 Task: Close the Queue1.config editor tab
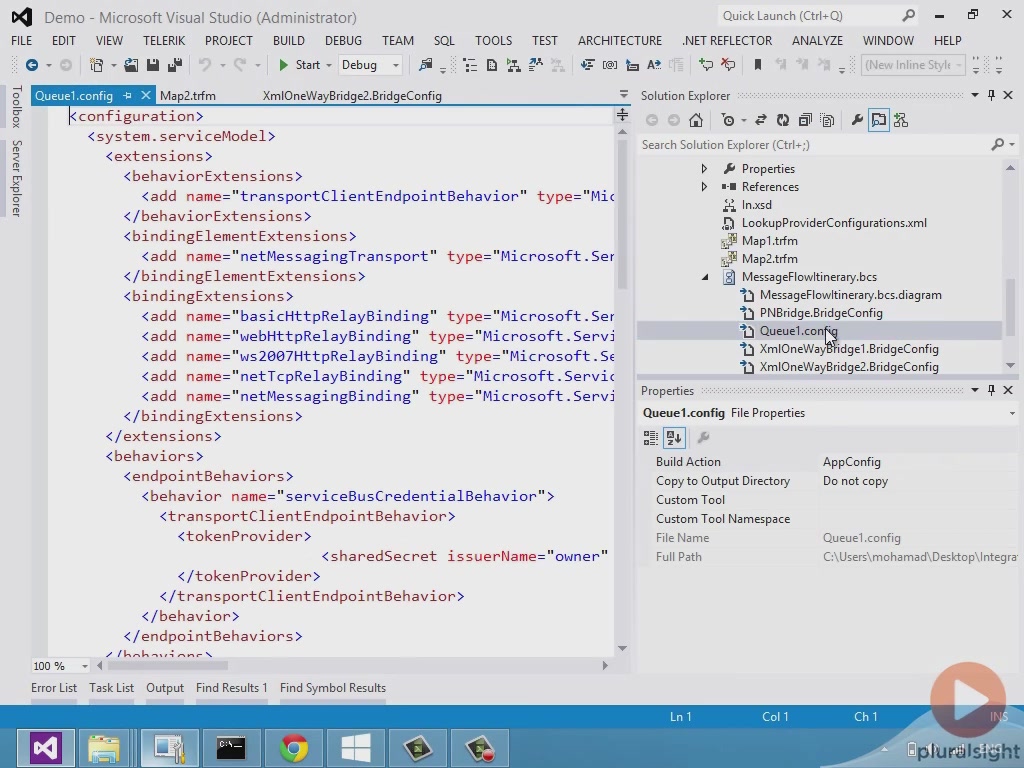[146, 95]
